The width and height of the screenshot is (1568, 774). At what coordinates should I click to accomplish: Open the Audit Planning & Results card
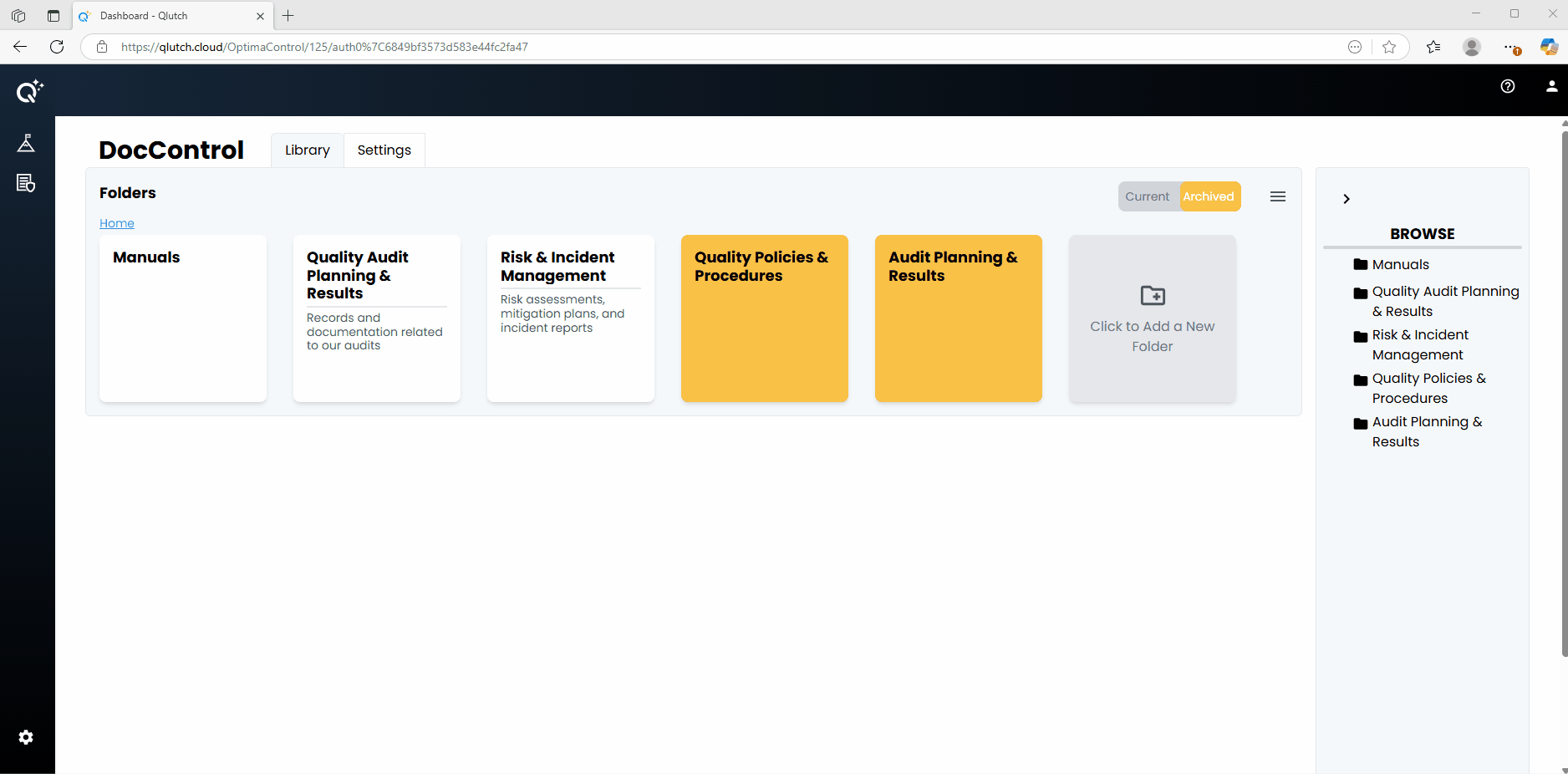point(958,318)
